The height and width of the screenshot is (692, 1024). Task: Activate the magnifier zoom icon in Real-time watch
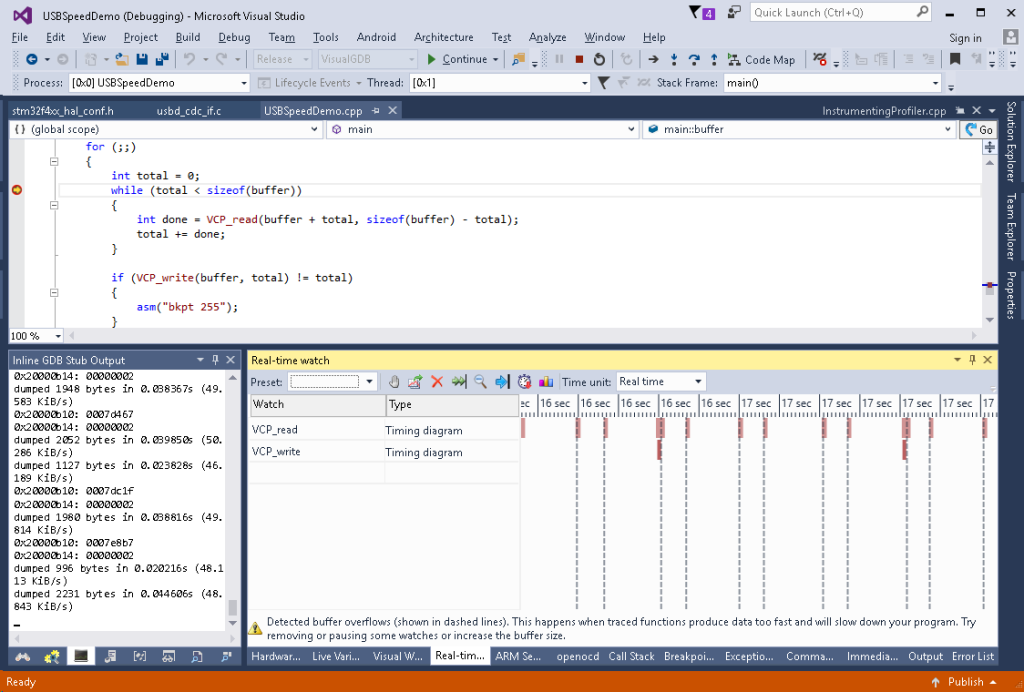point(479,381)
